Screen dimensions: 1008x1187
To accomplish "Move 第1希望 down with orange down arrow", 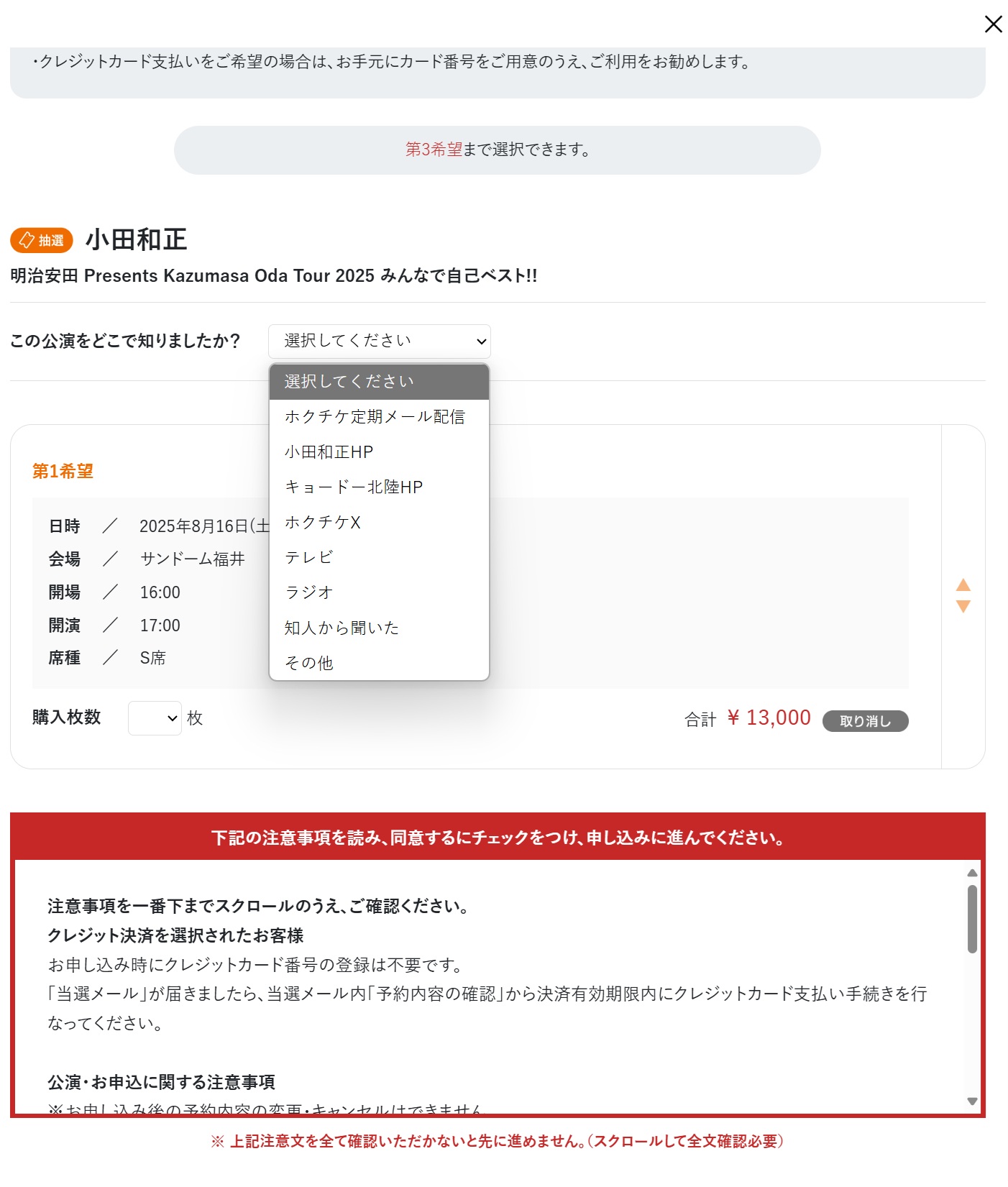I will click(x=963, y=606).
